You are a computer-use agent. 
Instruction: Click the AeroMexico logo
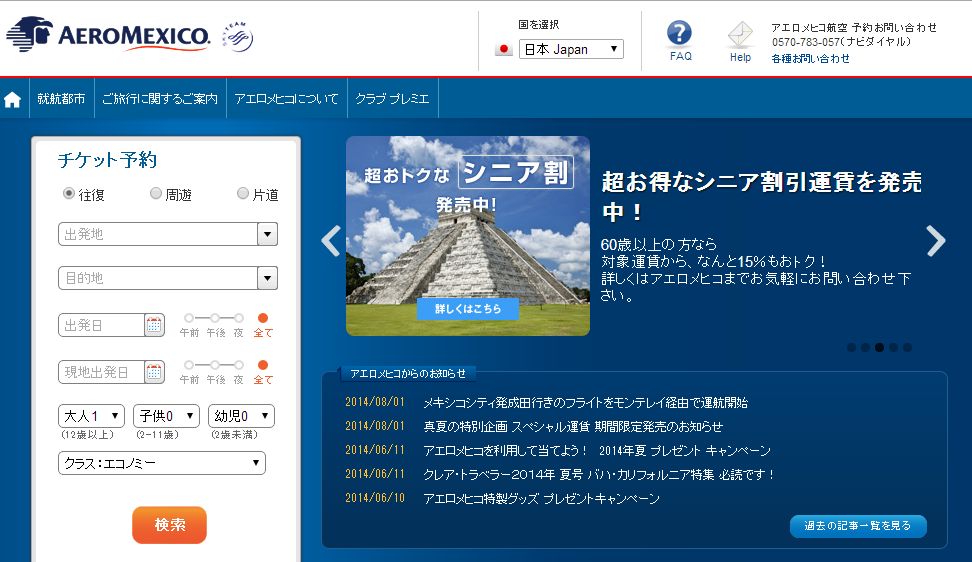(108, 36)
